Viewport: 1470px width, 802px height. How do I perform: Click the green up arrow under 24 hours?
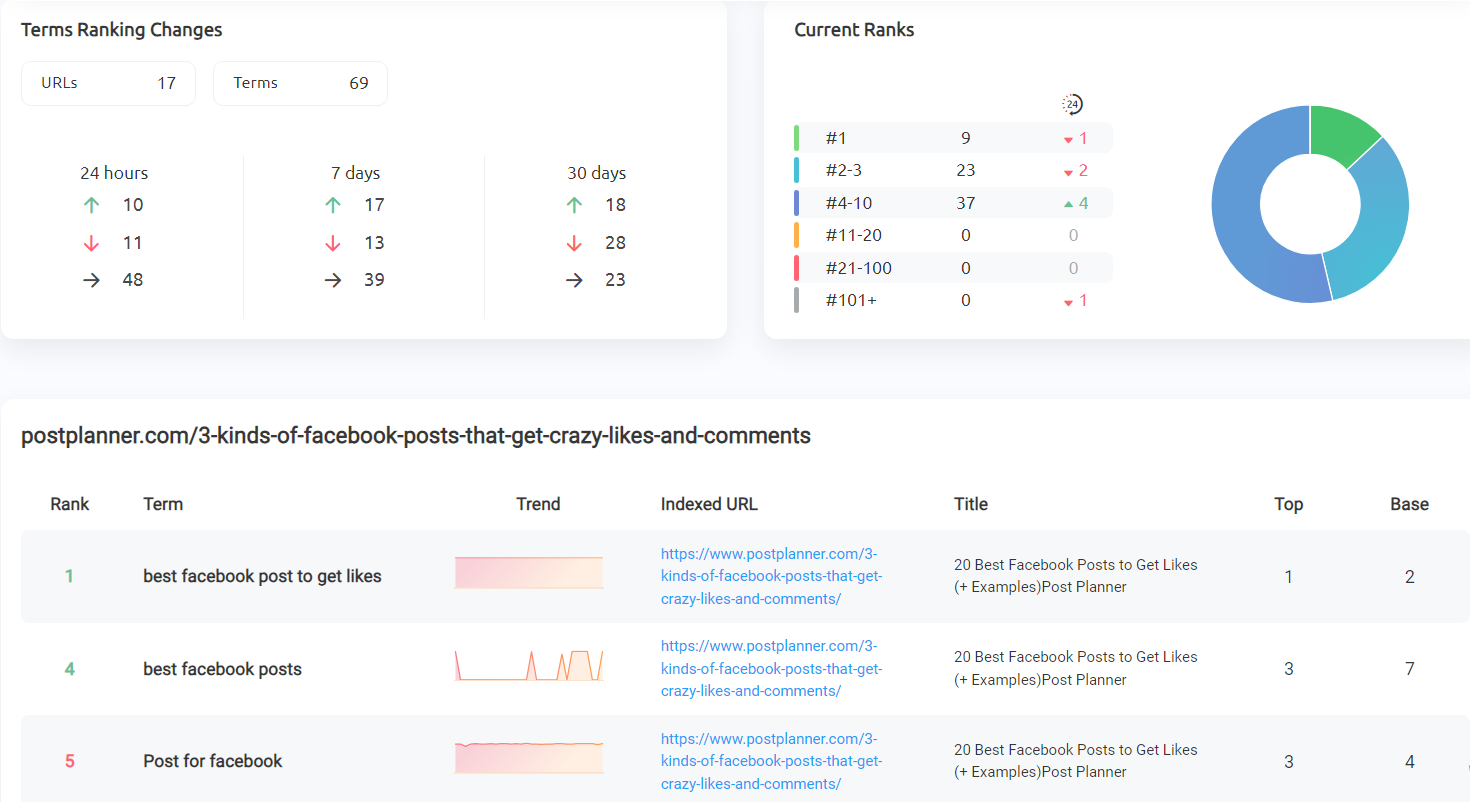coord(92,205)
